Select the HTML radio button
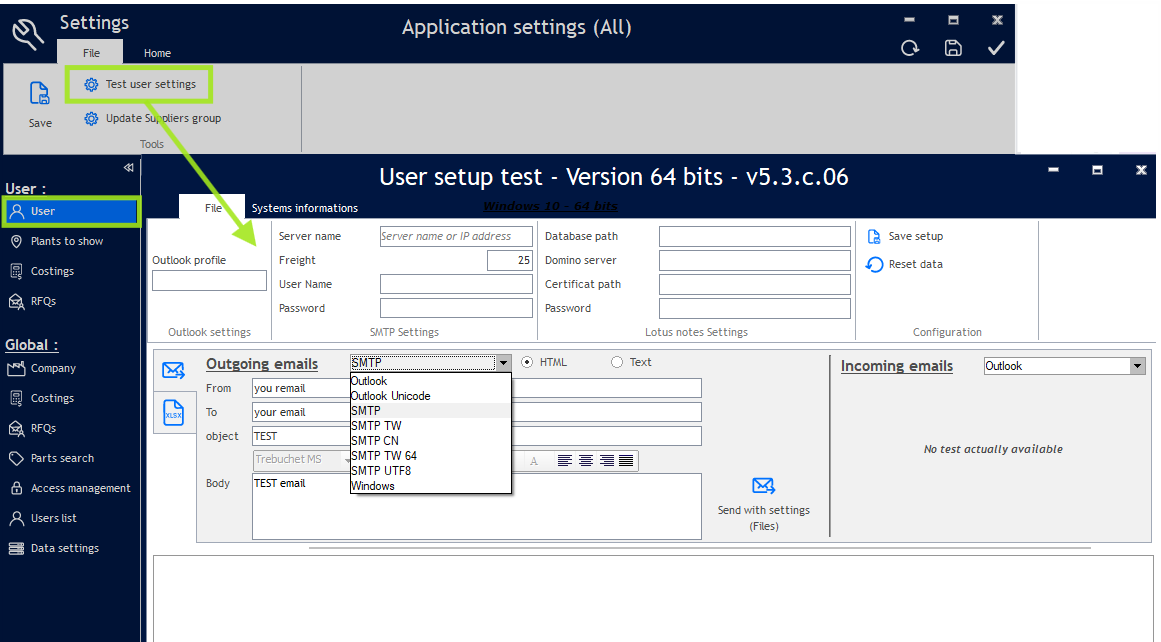This screenshot has height=642, width=1161. coord(527,362)
